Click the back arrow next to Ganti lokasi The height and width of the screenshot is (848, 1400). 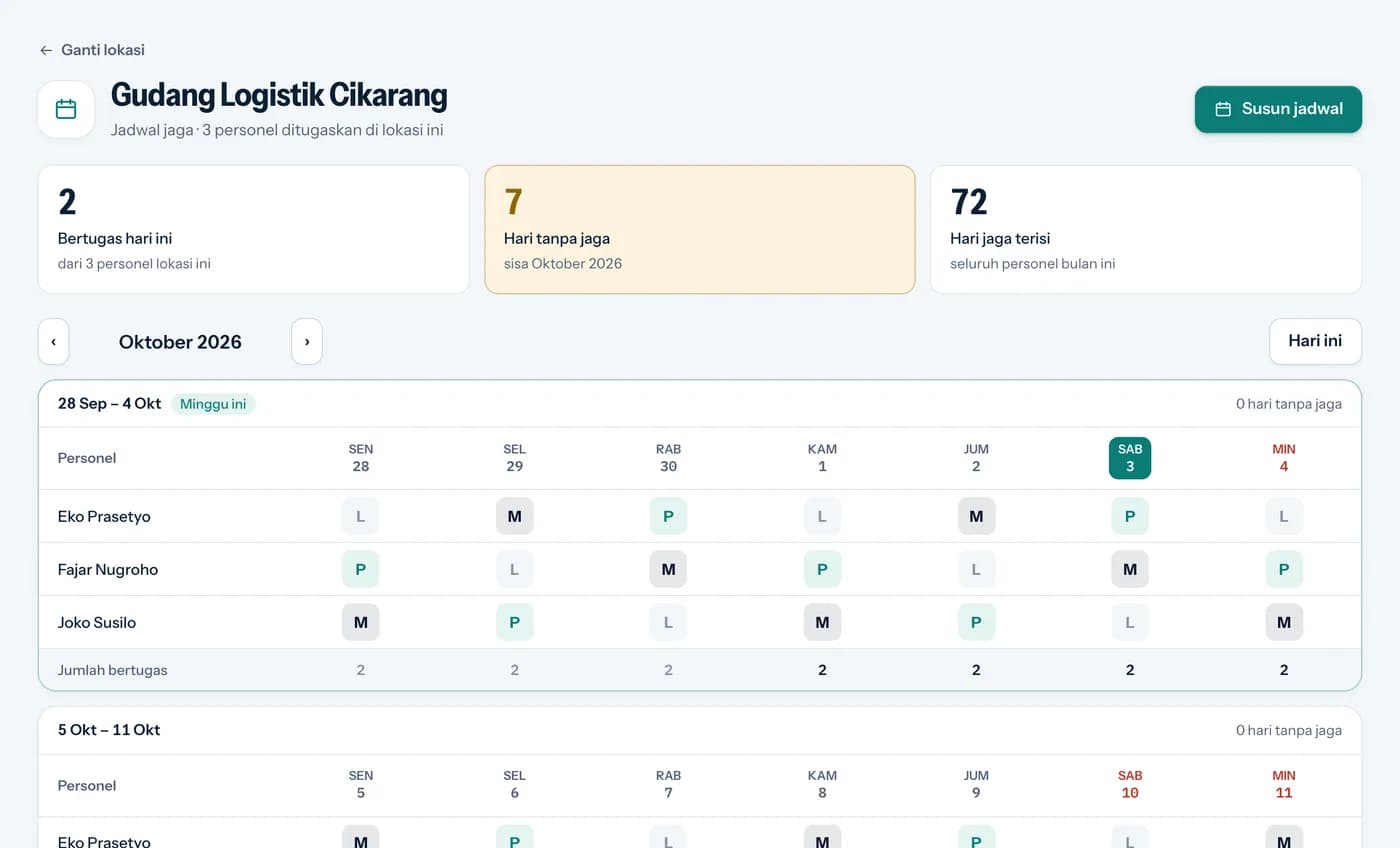point(46,50)
